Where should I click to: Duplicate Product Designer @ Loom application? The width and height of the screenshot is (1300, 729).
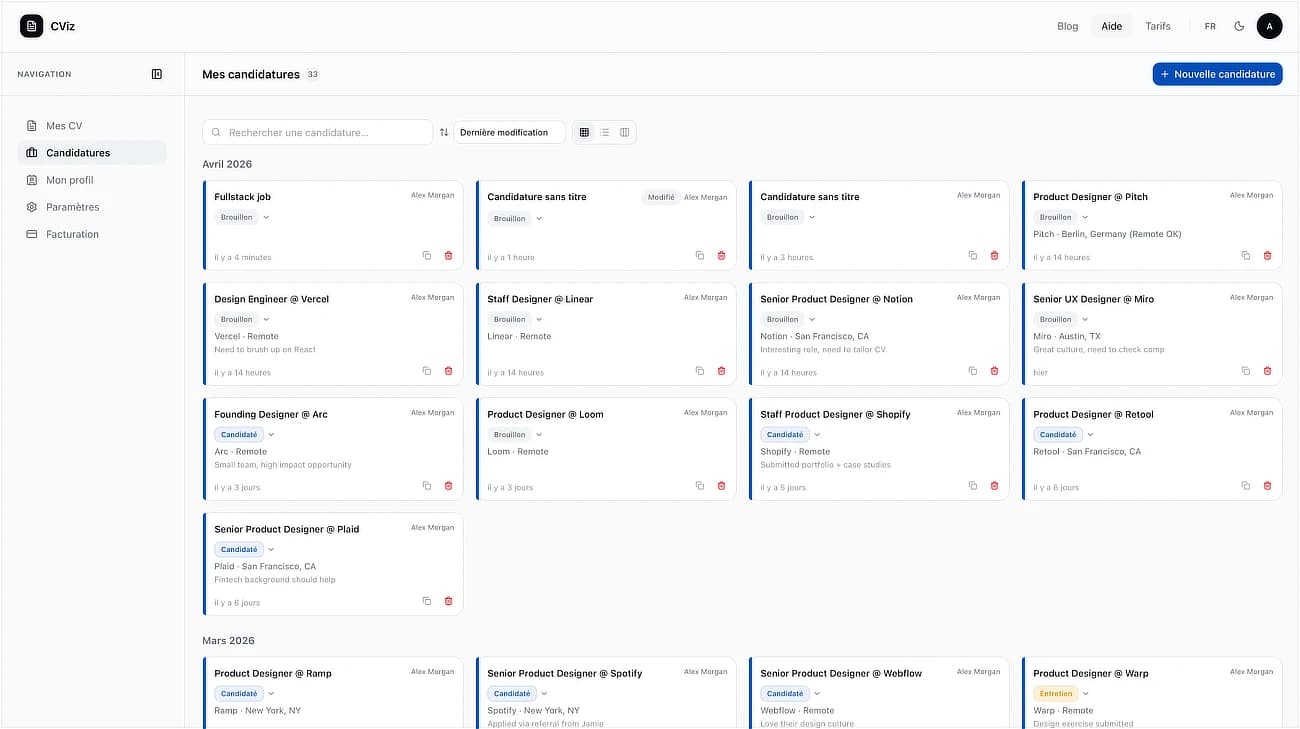[x=700, y=486]
